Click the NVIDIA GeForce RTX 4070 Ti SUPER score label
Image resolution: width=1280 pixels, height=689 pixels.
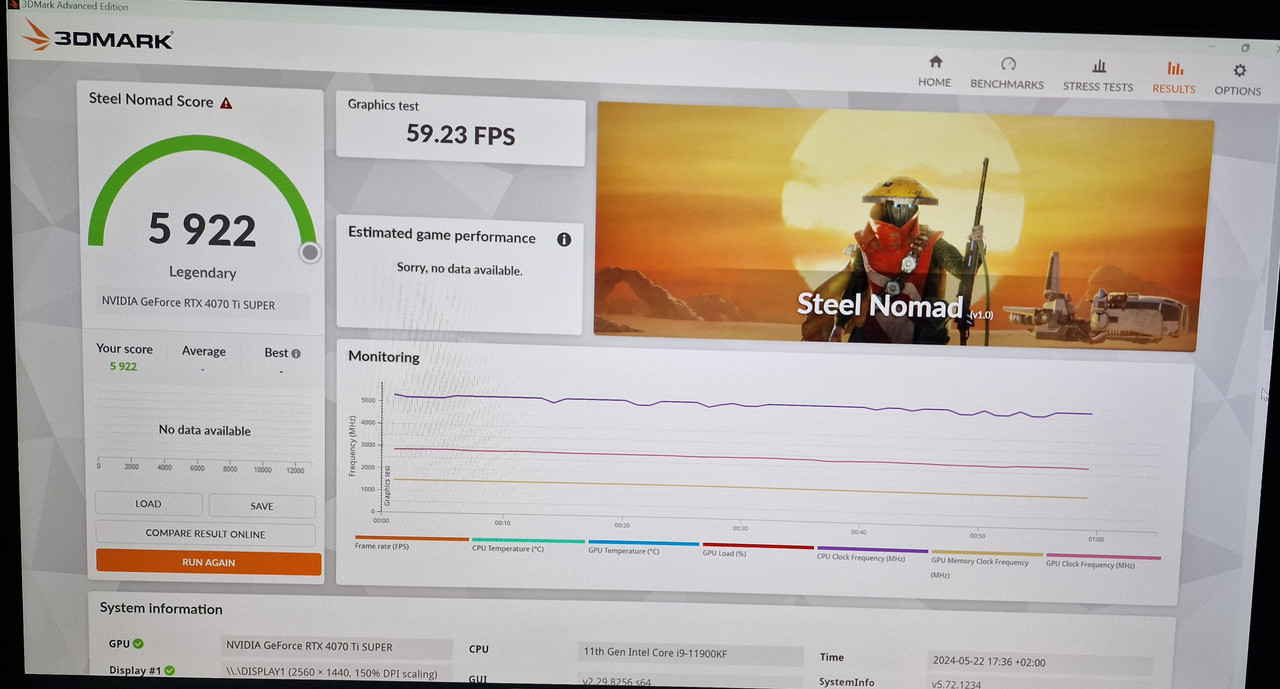point(189,304)
